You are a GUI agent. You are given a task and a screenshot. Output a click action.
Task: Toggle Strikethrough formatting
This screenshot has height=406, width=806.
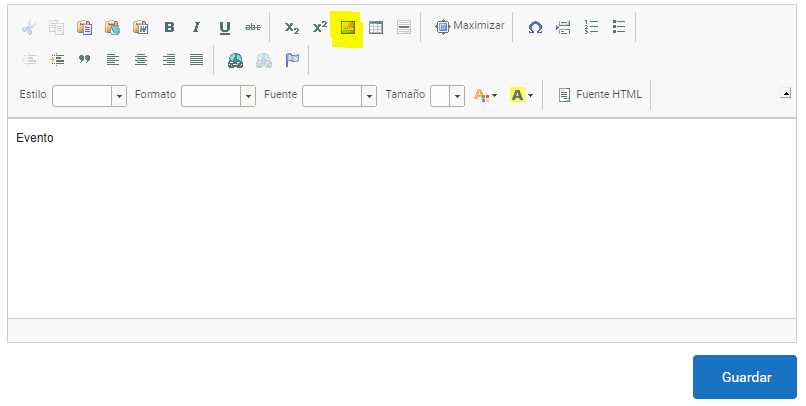click(x=252, y=27)
